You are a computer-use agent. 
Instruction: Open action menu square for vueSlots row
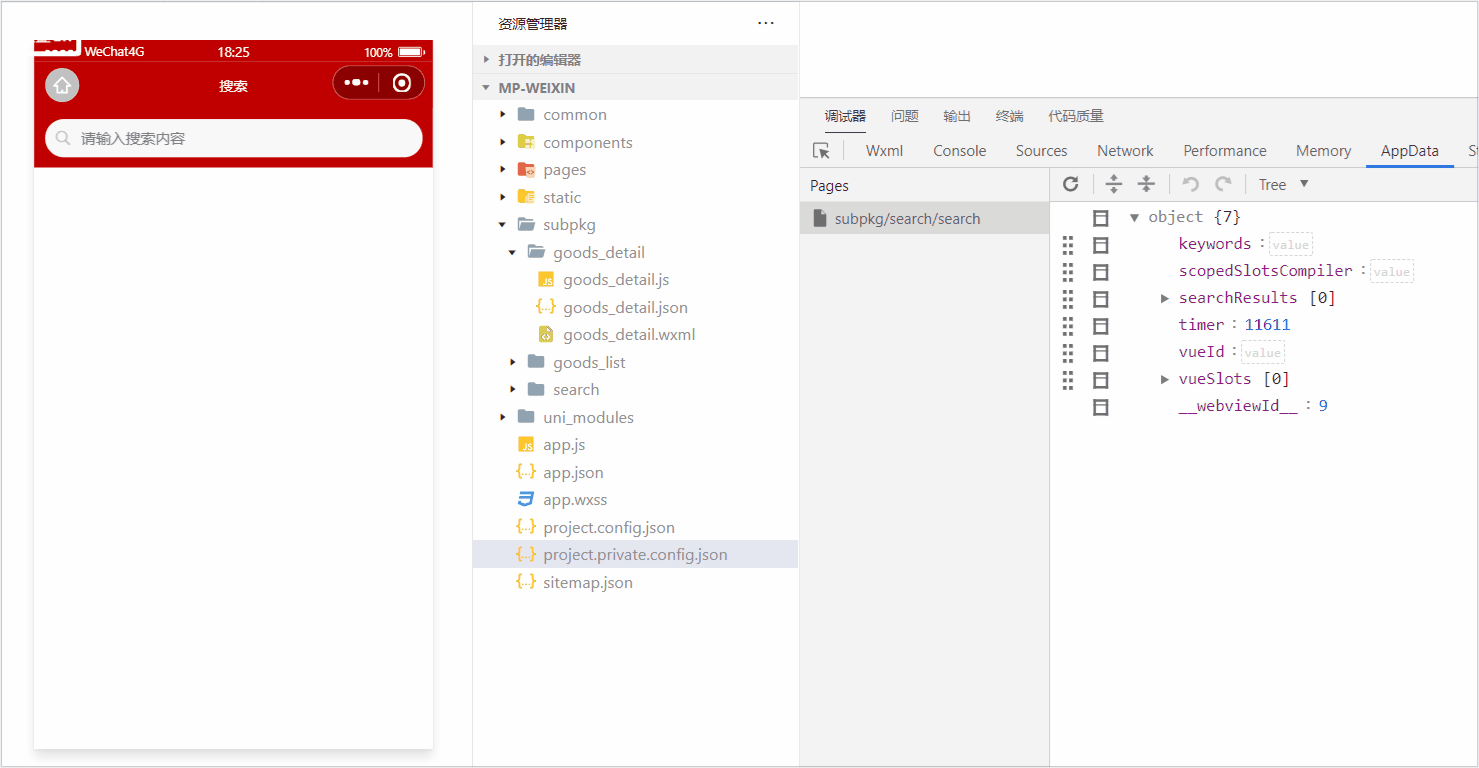tap(1101, 380)
